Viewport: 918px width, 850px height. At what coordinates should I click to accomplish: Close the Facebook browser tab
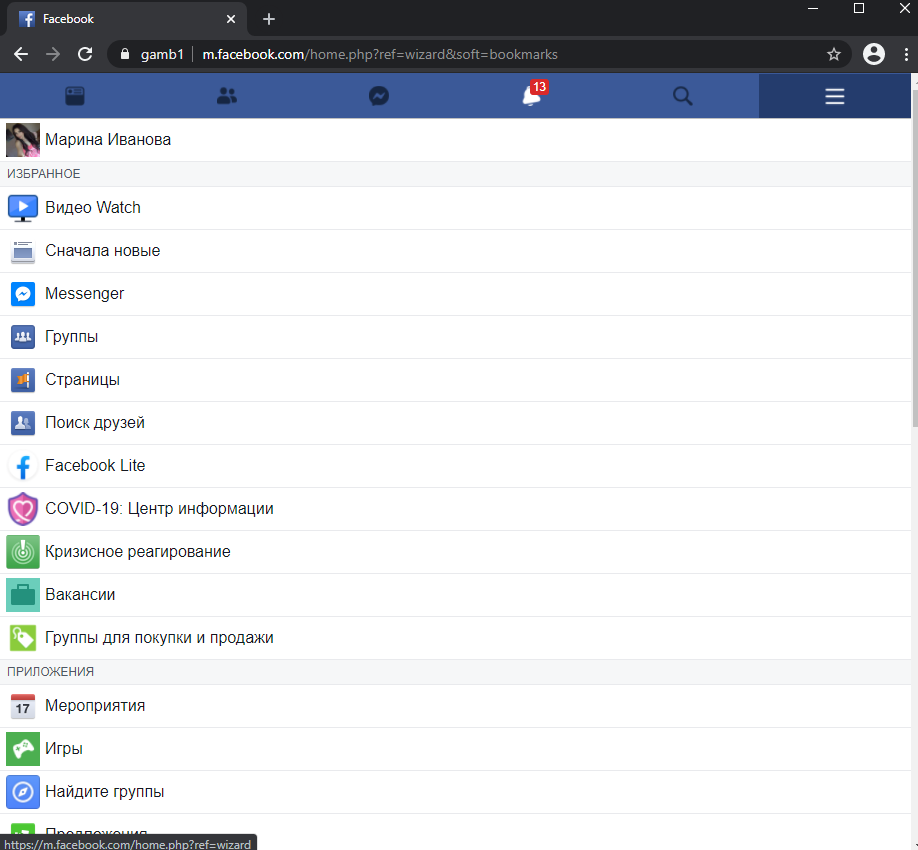tap(231, 19)
